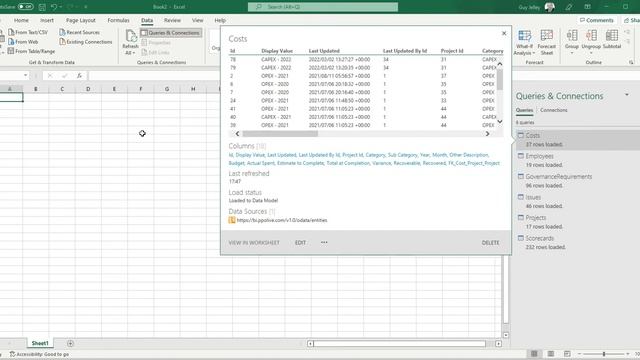Open the Review ribbon tab
This screenshot has height=360, width=640.
(172, 20)
